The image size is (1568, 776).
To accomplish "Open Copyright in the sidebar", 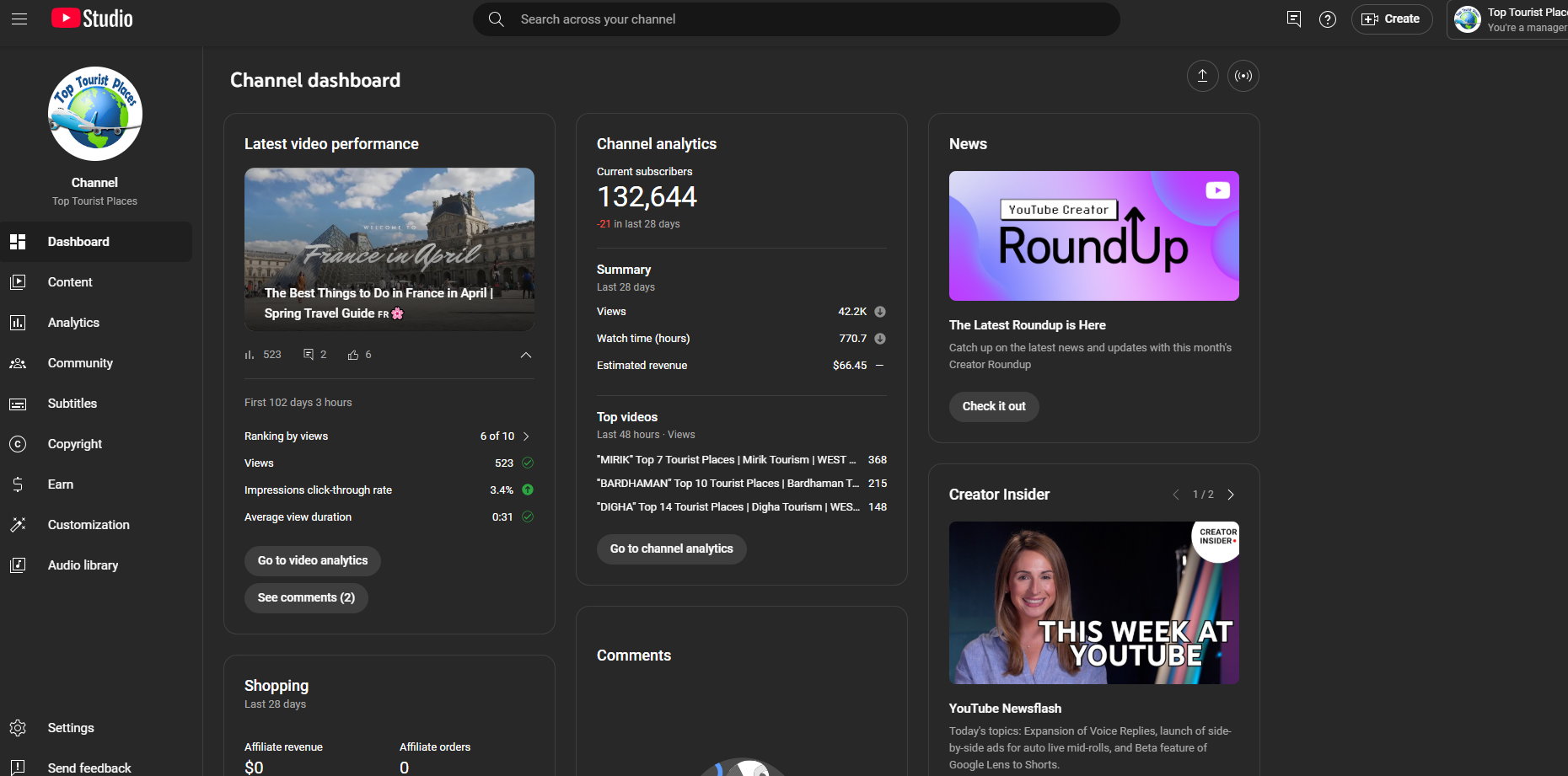I will (96, 444).
